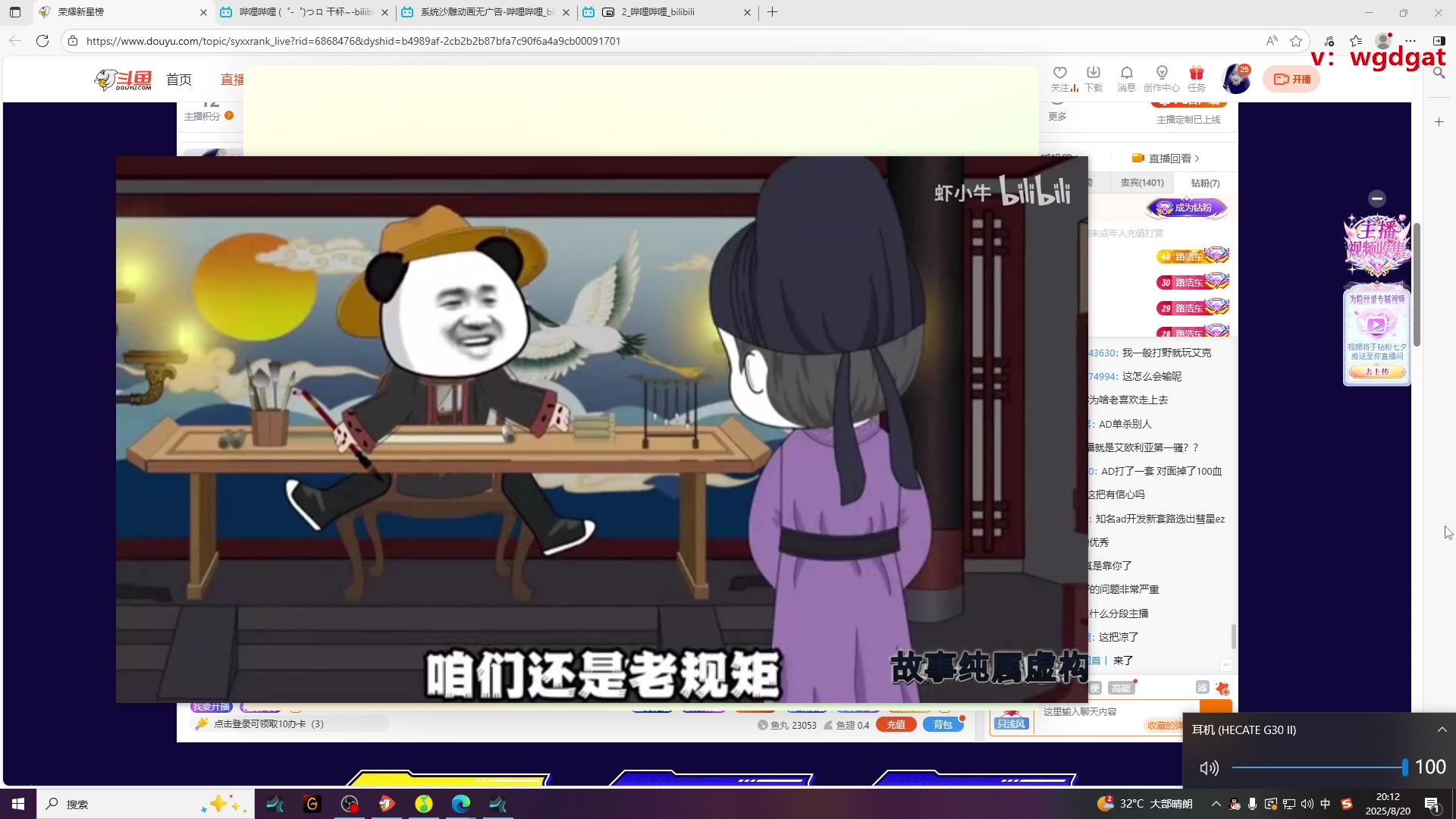Close the 荣耀新星榜 browser tab

tap(203, 12)
